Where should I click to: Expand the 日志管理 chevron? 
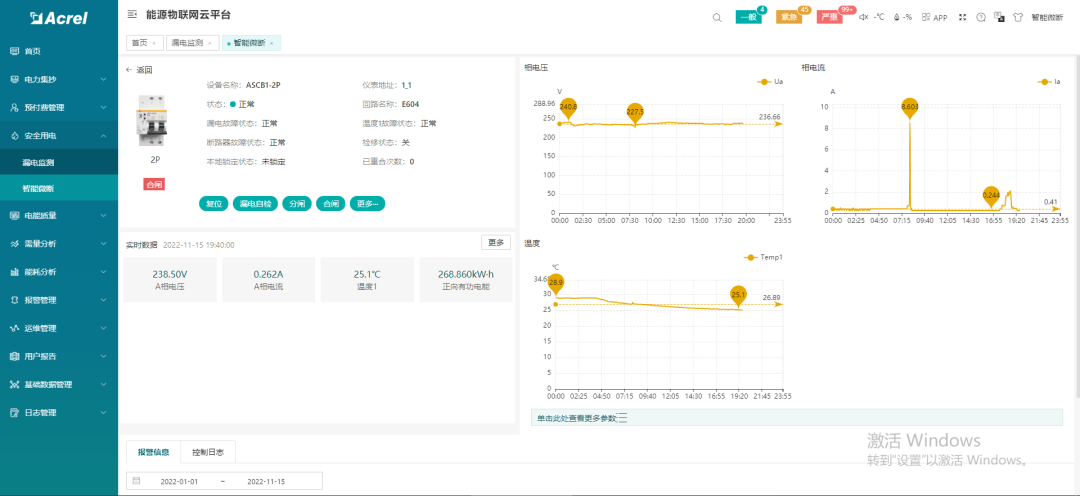(103, 413)
